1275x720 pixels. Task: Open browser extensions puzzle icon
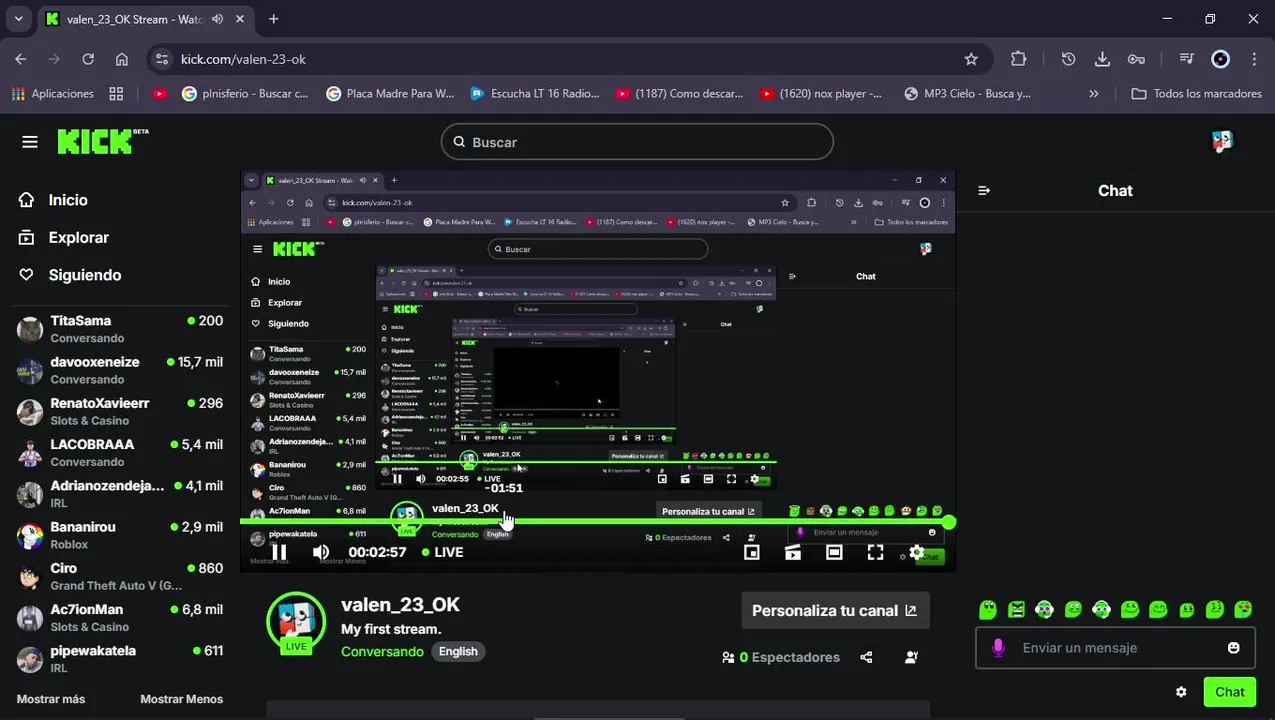1019,59
